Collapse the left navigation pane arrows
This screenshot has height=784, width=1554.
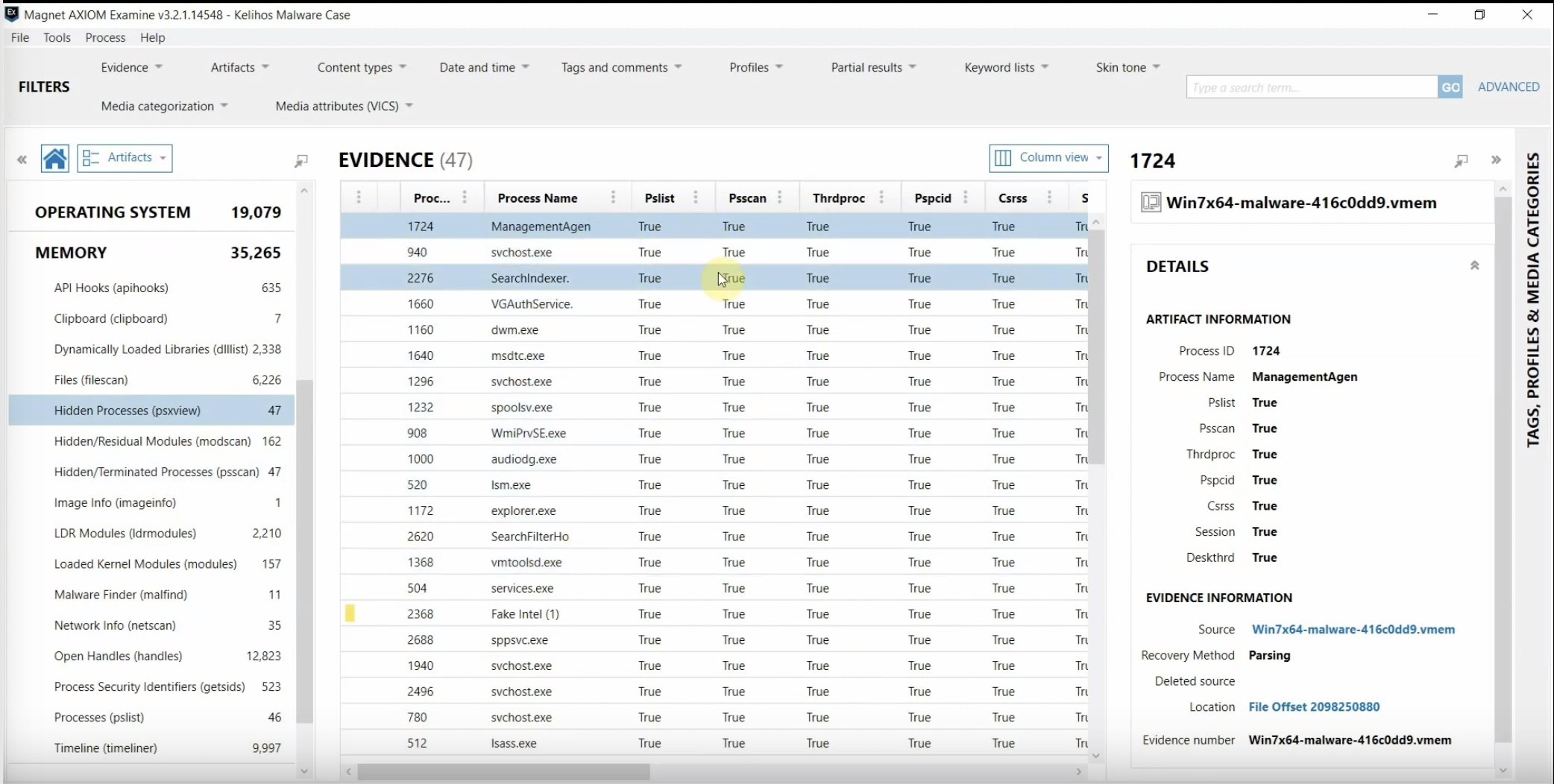22,159
